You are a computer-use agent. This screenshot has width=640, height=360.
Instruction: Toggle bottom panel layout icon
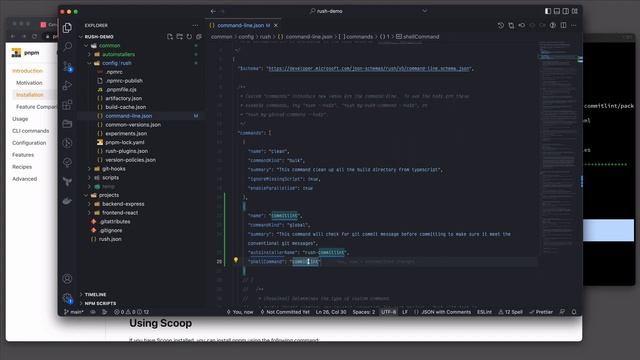557,11
